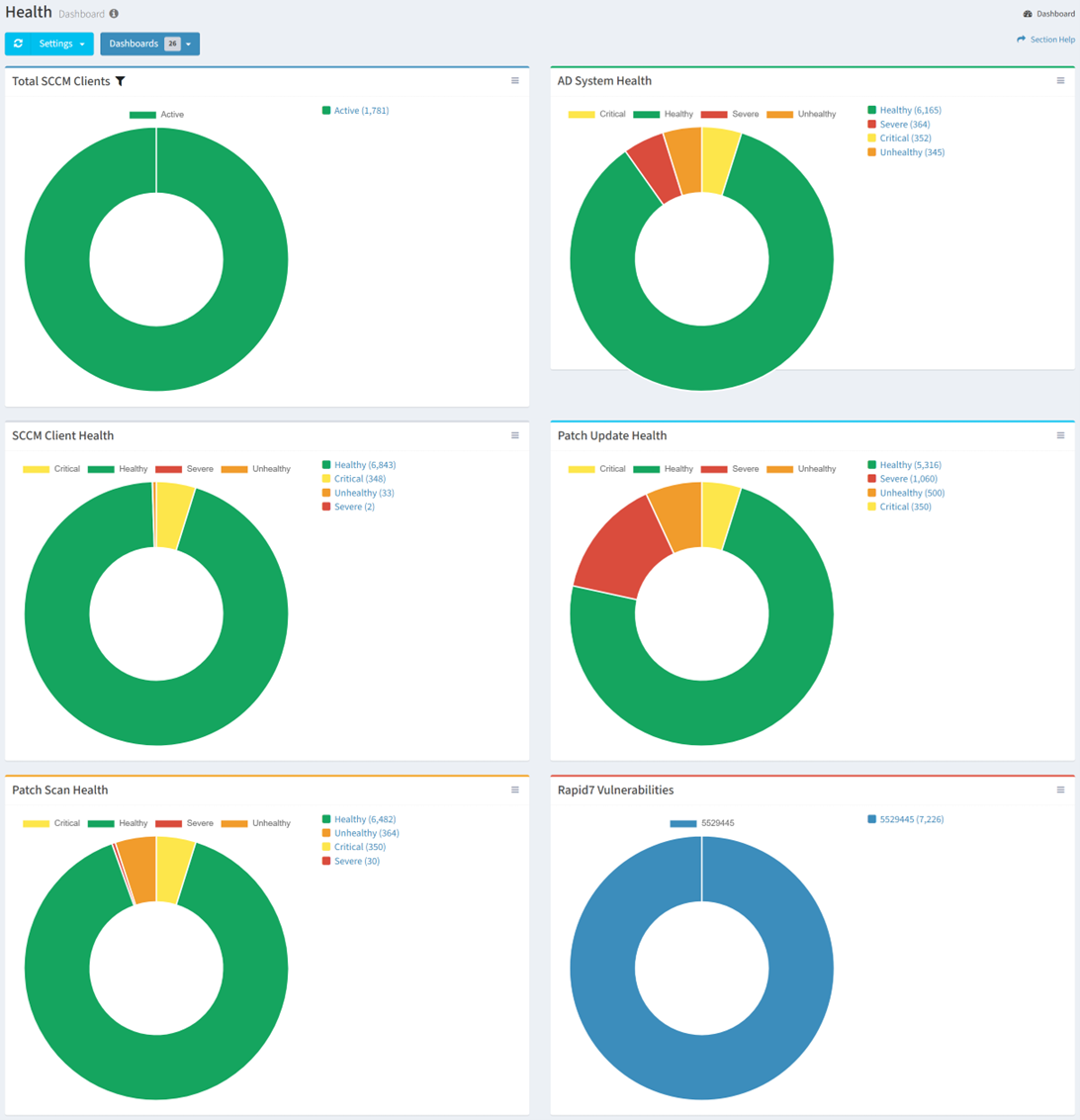Toggle Unhealthy series in Patch Scan Health legend
This screenshot has height=1120, width=1080.
tap(255, 823)
